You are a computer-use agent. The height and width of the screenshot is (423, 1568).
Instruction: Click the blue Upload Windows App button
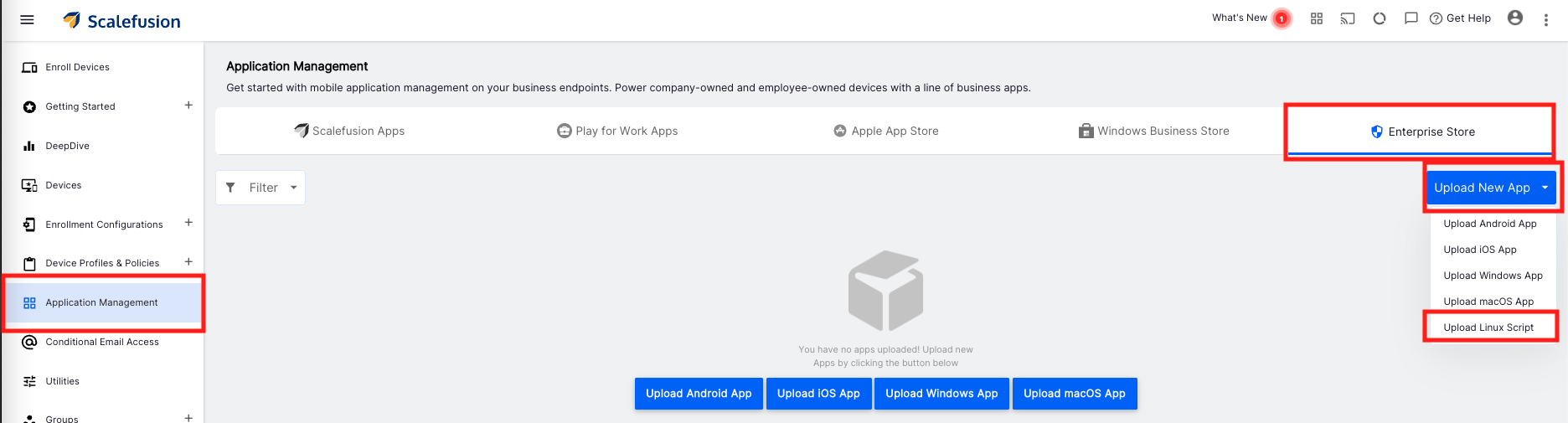pyautogui.click(x=941, y=394)
